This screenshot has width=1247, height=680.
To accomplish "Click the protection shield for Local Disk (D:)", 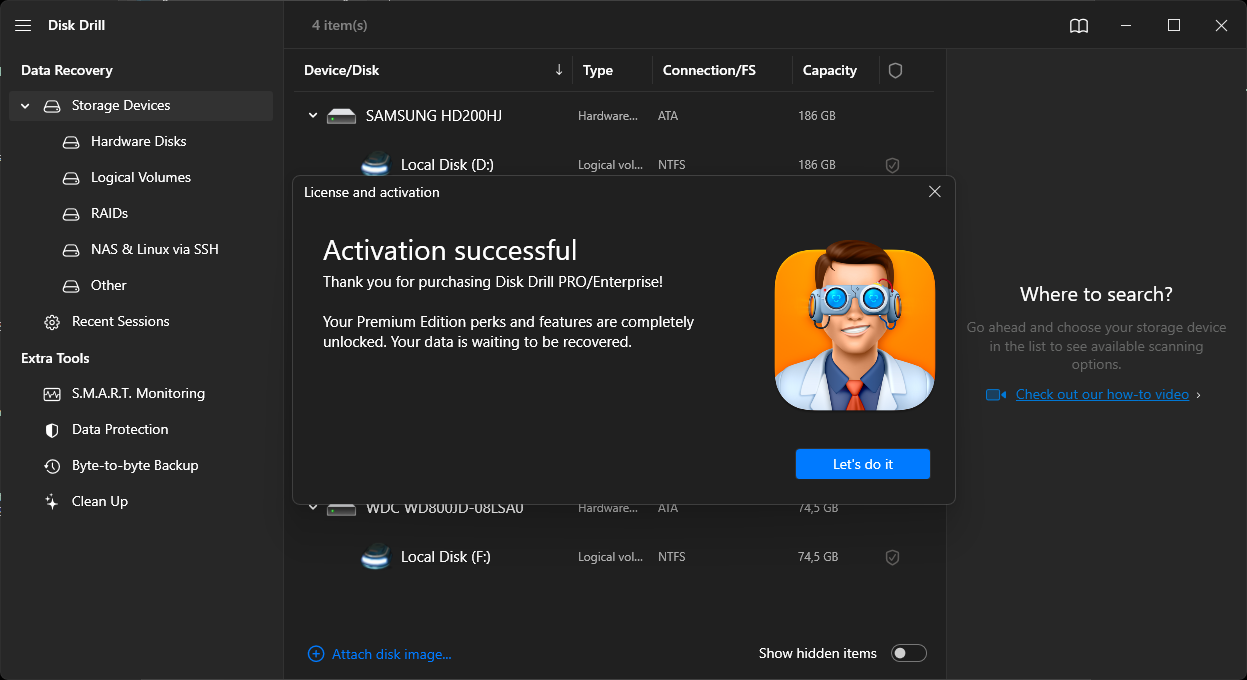I will pos(893,165).
